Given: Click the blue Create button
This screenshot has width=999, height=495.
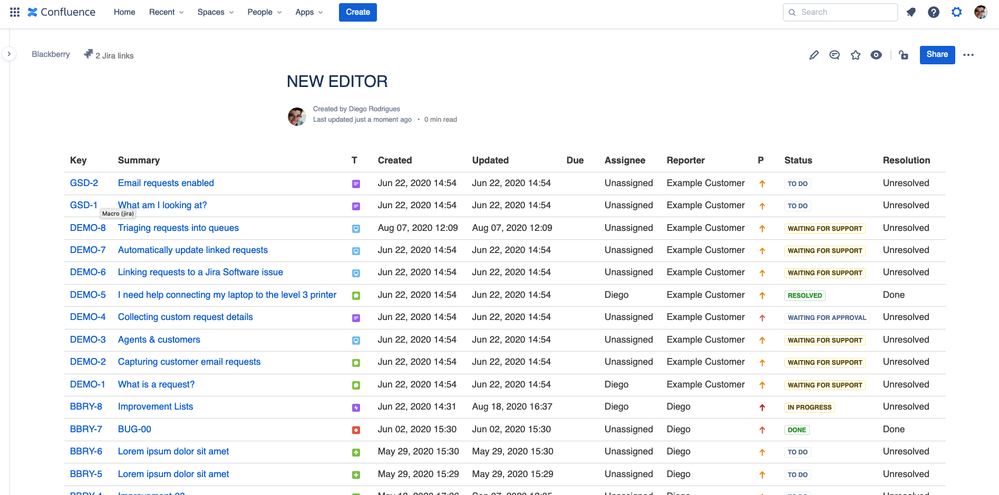Looking at the screenshot, I should (x=358, y=12).
